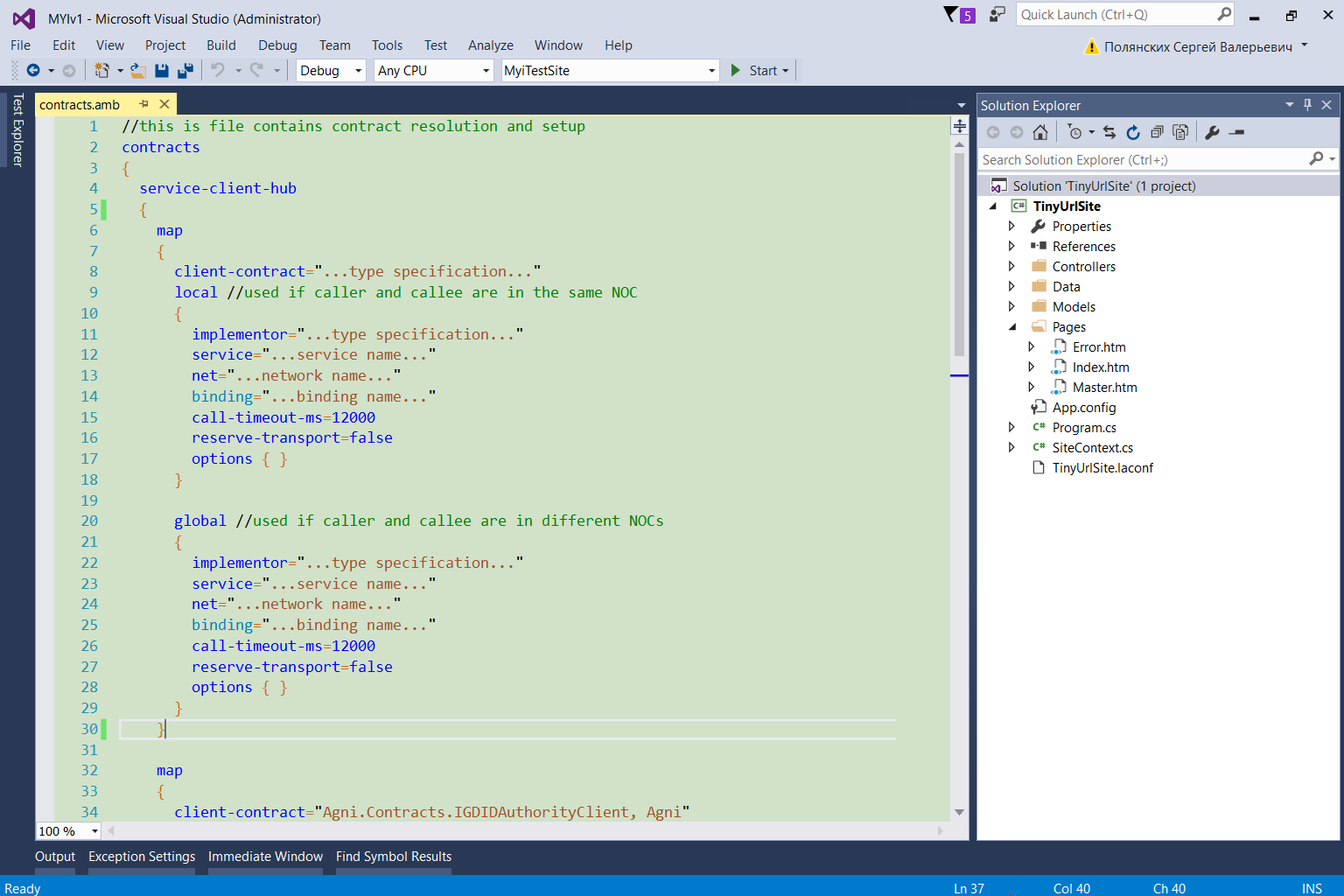Collapse the TinyUrlSite project node

(x=992, y=206)
